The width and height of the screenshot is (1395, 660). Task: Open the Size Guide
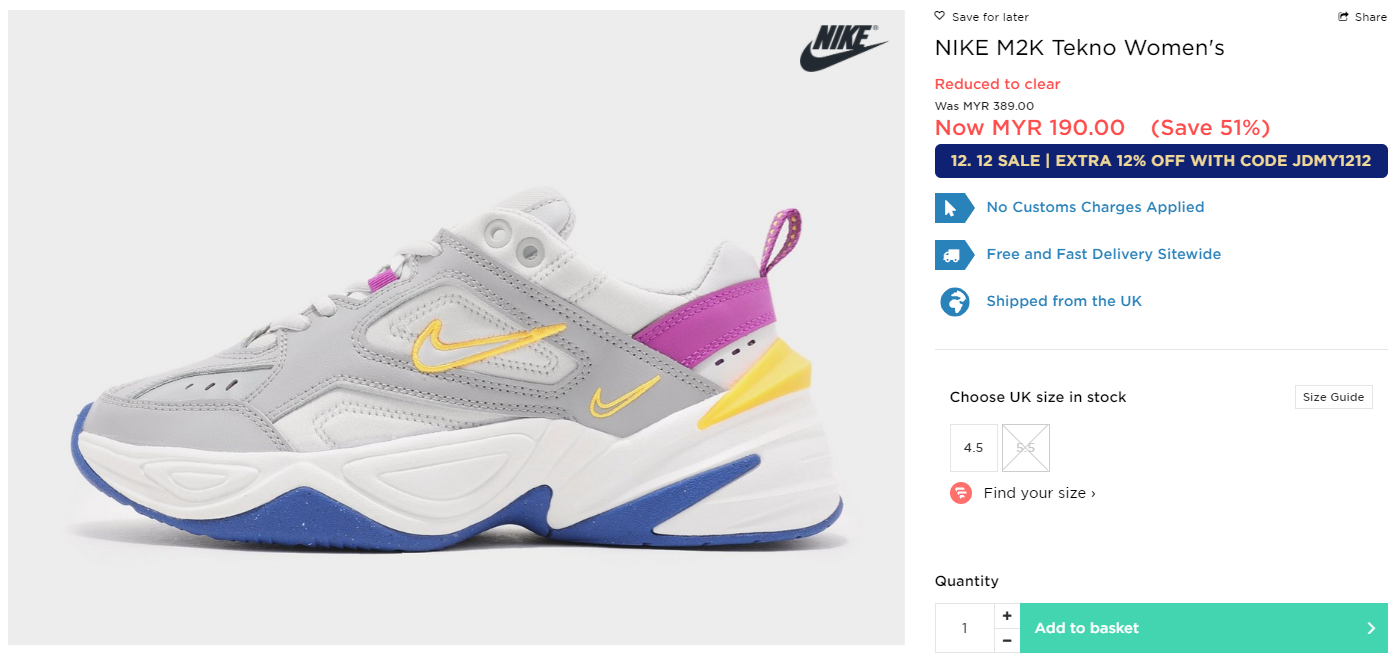(x=1333, y=397)
